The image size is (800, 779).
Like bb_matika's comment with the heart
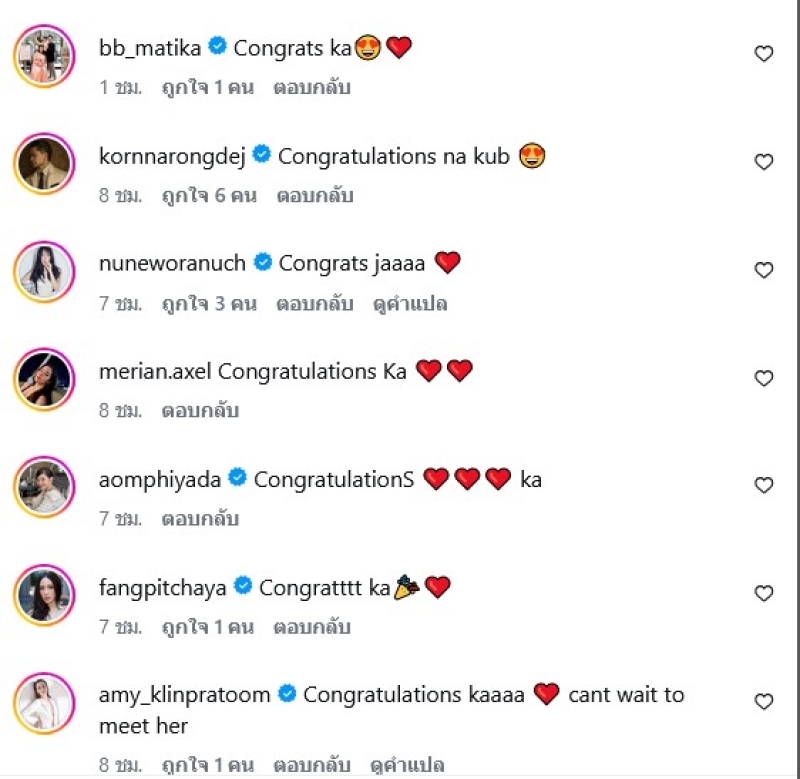[x=763, y=54]
